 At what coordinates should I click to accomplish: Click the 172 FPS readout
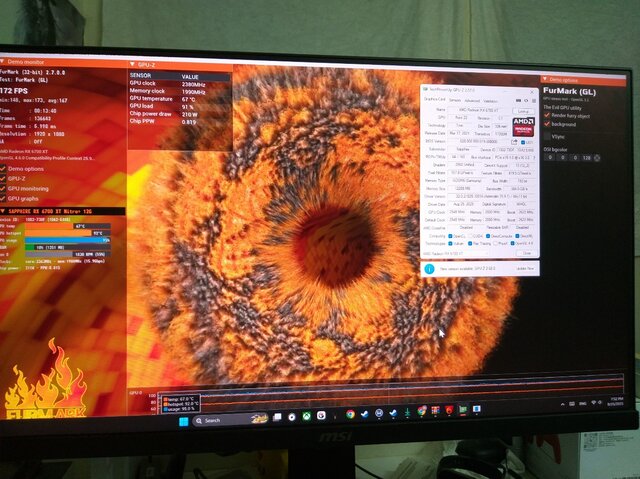[x=13, y=90]
